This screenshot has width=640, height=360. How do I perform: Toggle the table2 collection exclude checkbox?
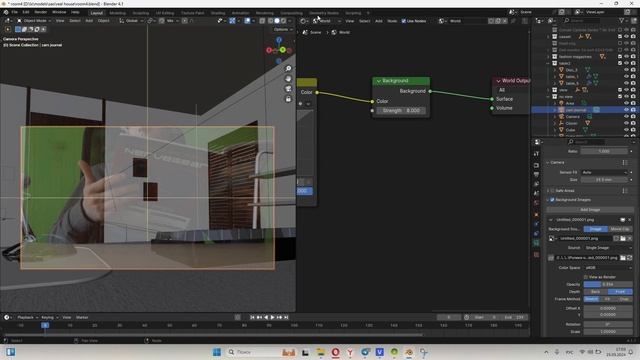click(620, 63)
